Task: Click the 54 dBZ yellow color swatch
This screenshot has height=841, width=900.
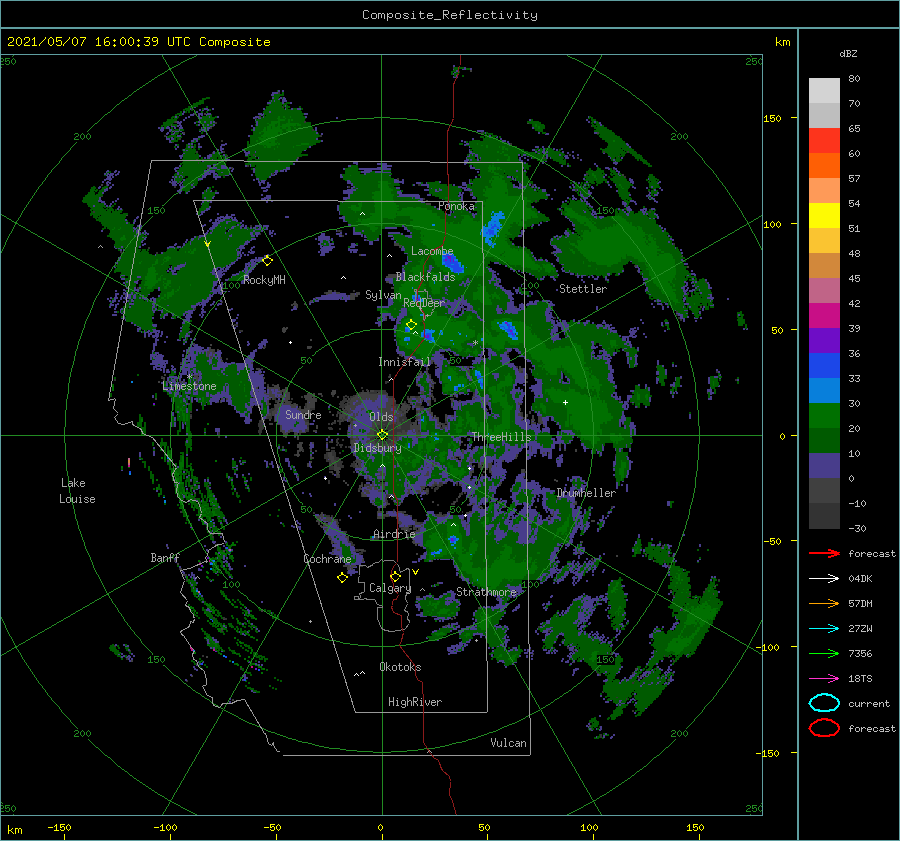Action: pyautogui.click(x=824, y=216)
